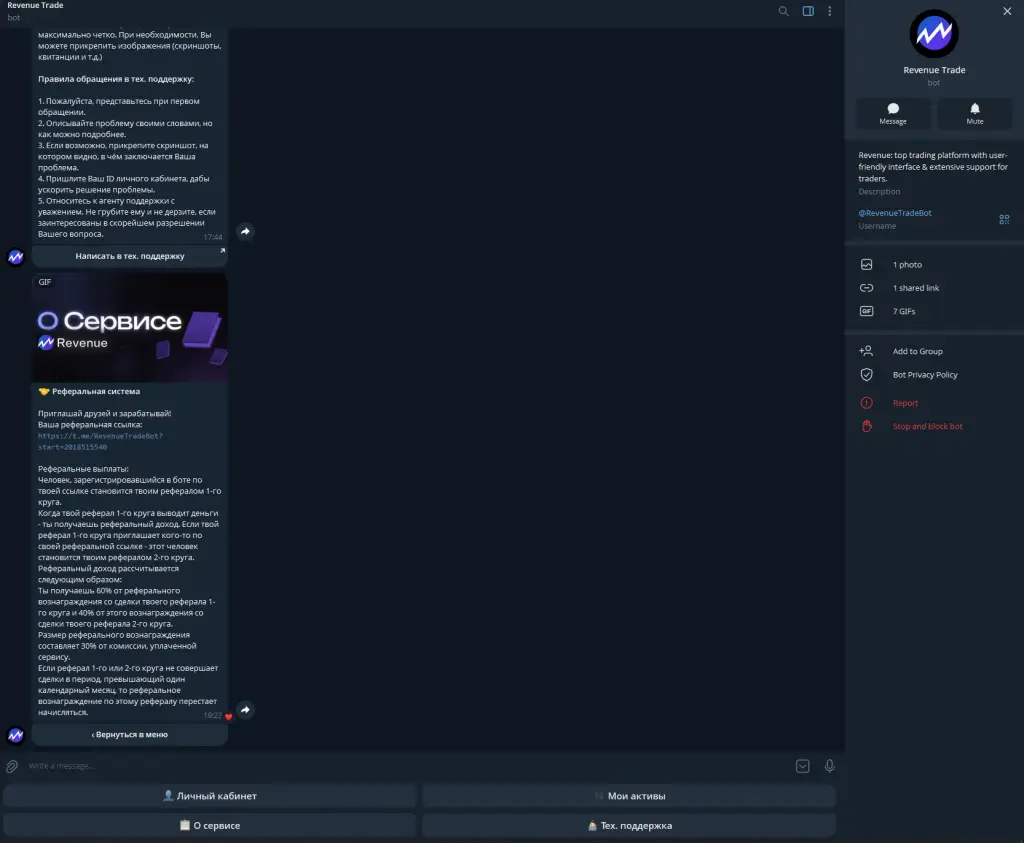Attach a file with the paperclip icon
The image size is (1024, 843).
12,766
